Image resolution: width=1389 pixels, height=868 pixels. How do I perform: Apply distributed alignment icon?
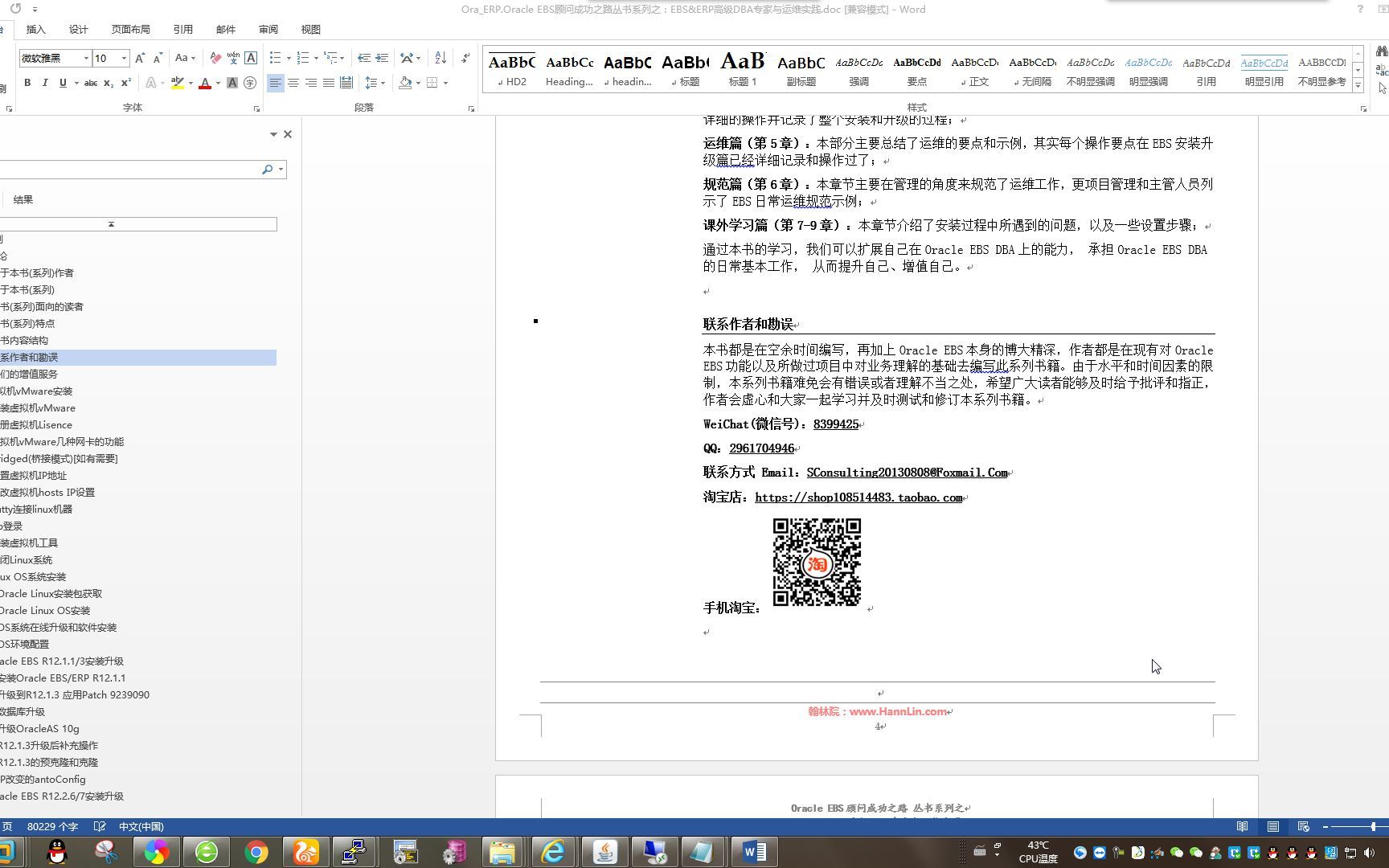click(x=346, y=83)
